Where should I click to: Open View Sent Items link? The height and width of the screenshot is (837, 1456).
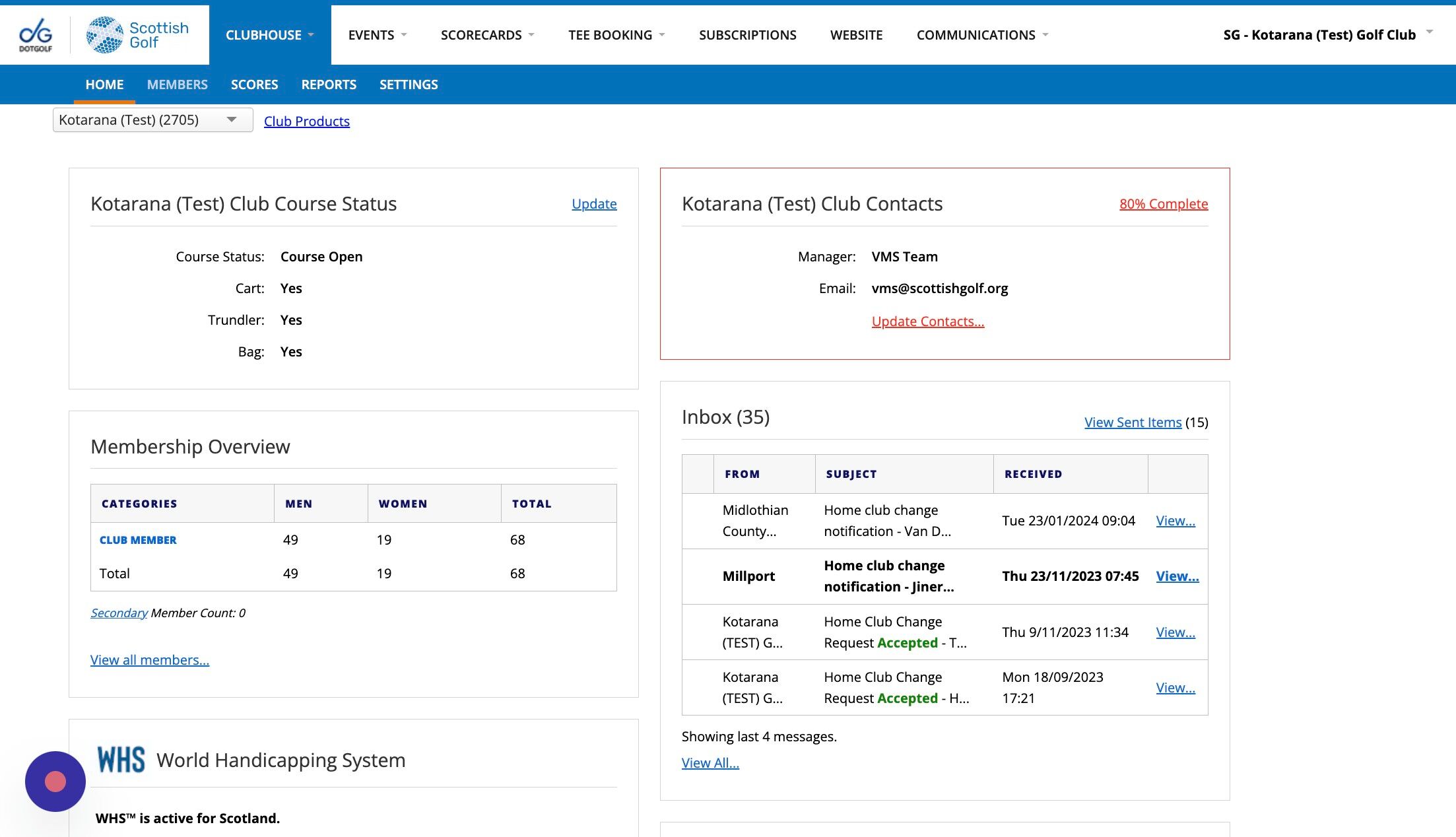click(x=1133, y=422)
